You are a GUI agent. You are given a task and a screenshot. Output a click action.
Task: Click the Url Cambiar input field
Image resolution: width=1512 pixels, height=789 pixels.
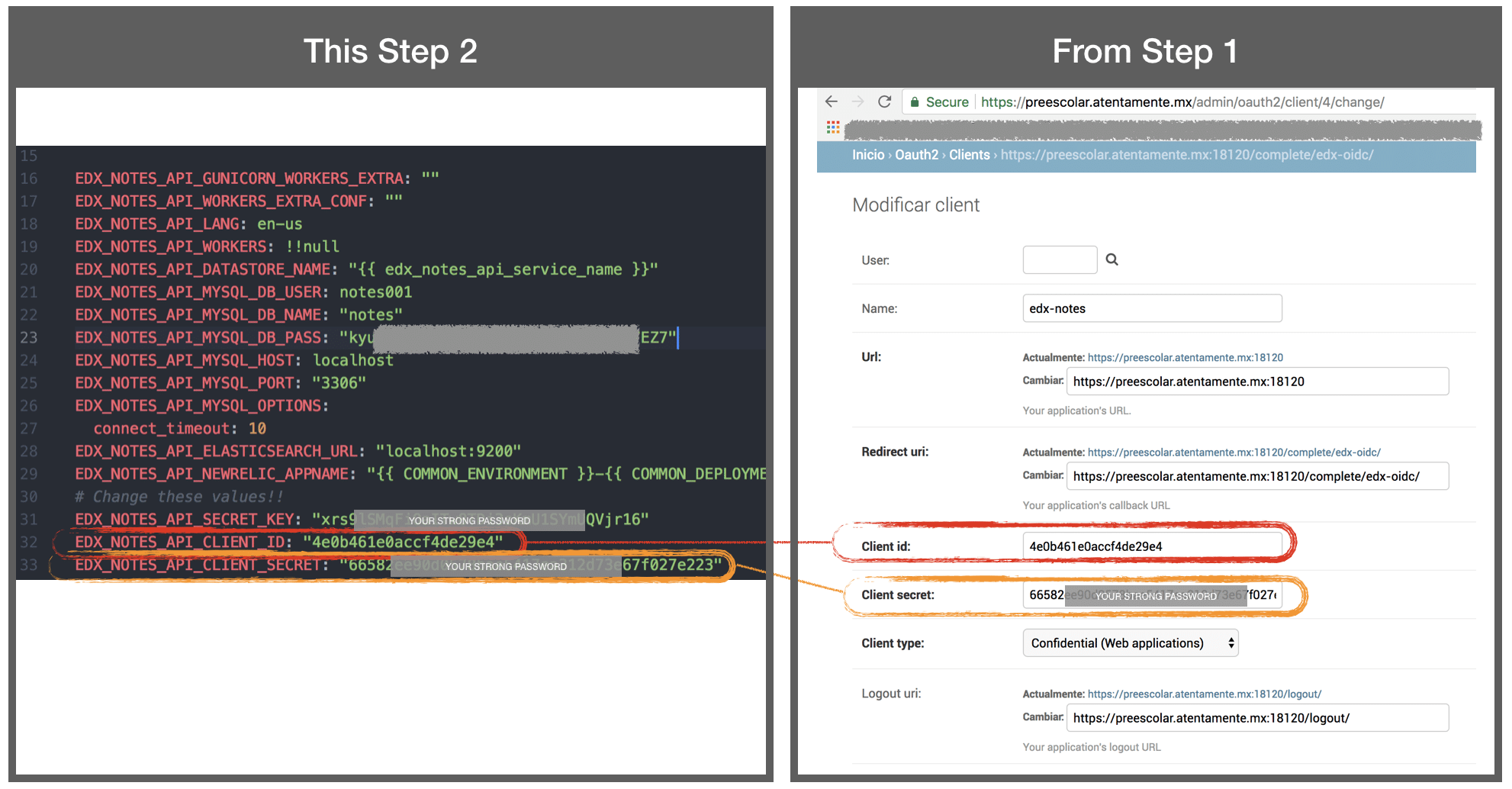point(1257,382)
